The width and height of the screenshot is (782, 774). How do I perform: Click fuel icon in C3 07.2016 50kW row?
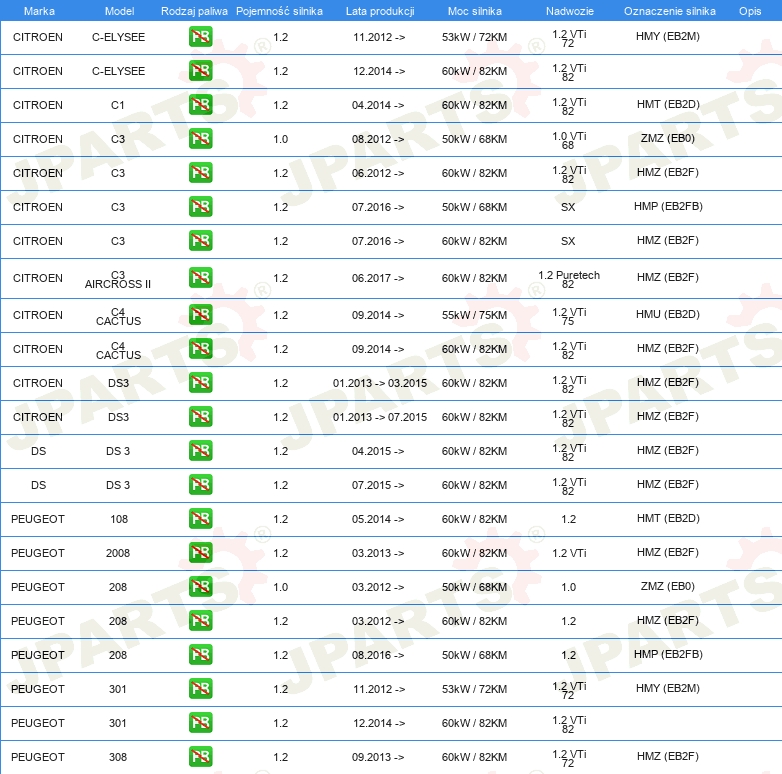[200, 206]
